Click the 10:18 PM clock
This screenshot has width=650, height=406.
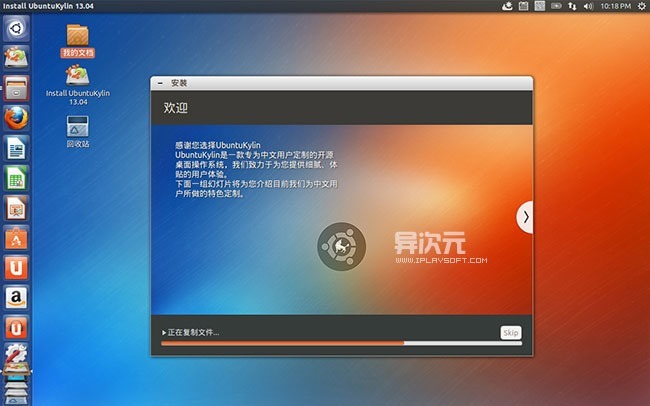tap(616, 6)
